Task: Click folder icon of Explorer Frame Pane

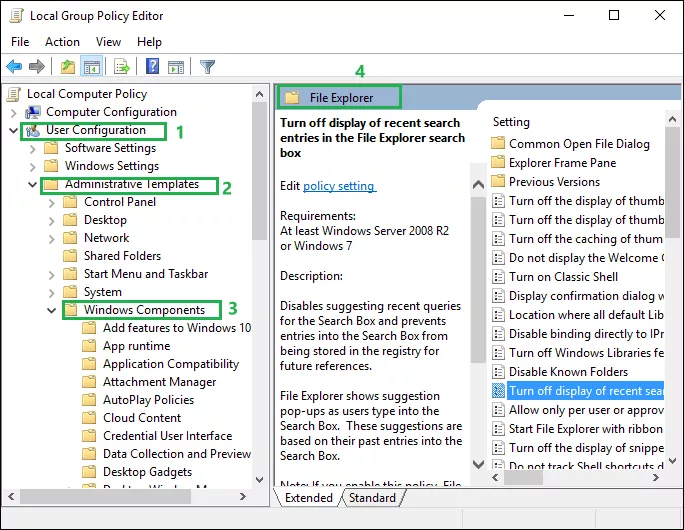Action: [498, 162]
